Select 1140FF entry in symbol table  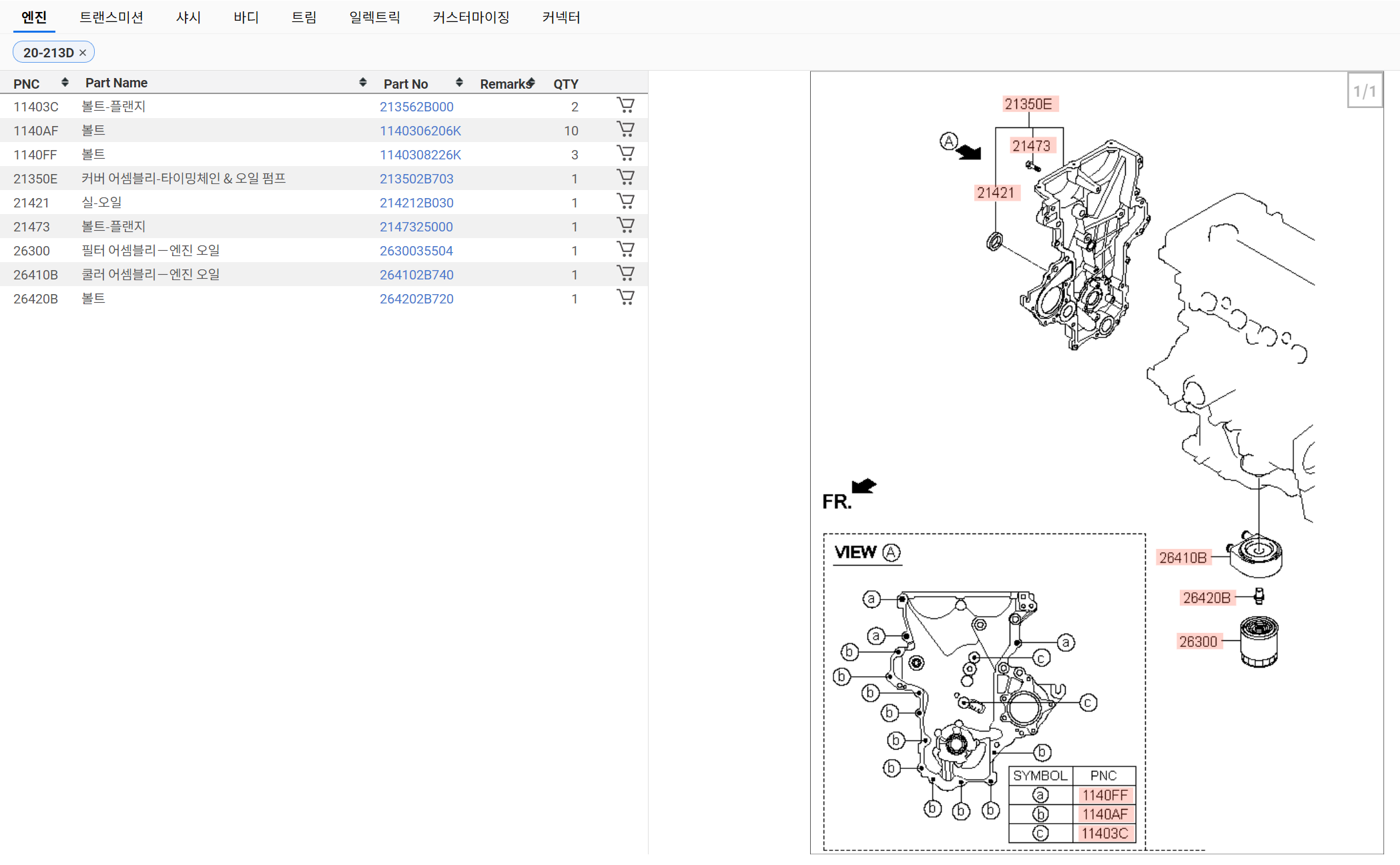(1104, 795)
